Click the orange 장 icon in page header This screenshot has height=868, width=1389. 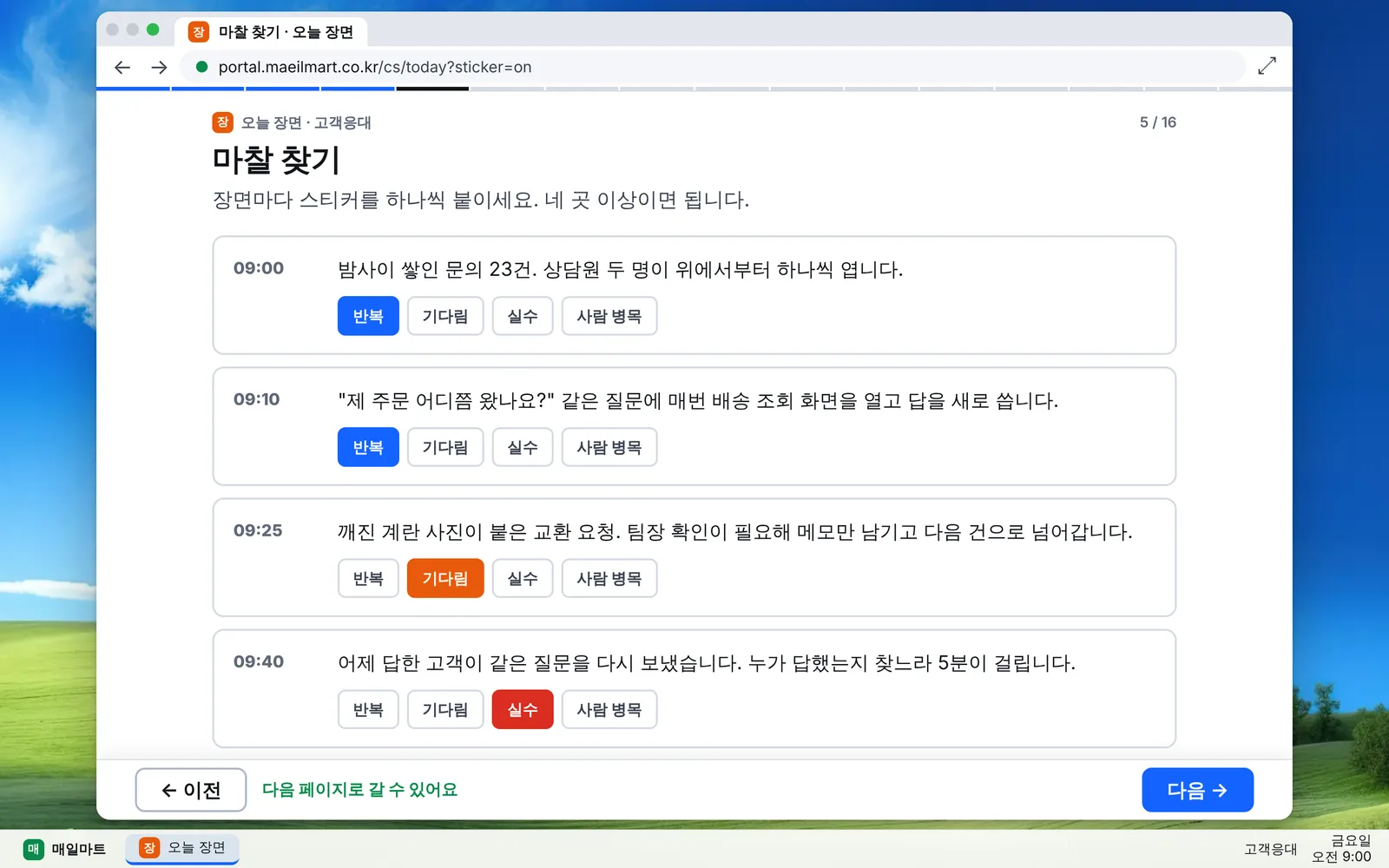[222, 122]
